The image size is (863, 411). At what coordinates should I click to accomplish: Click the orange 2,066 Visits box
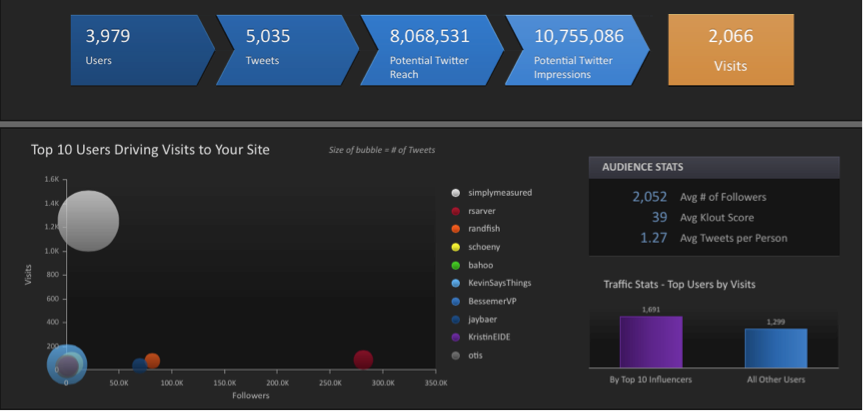(x=731, y=50)
